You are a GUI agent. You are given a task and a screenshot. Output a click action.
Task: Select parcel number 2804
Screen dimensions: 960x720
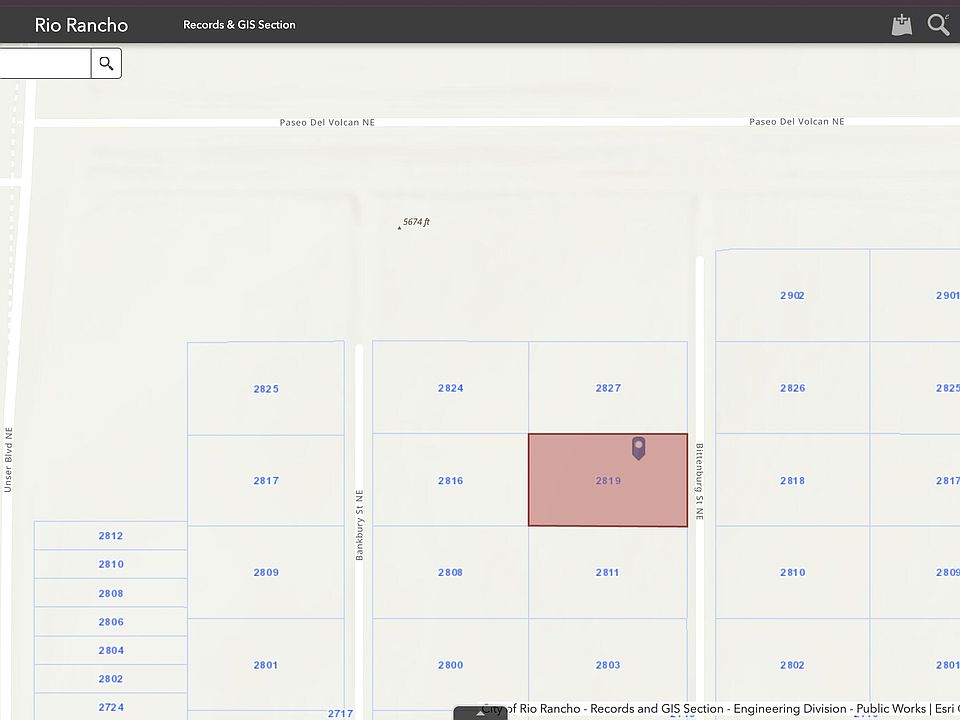coord(111,650)
